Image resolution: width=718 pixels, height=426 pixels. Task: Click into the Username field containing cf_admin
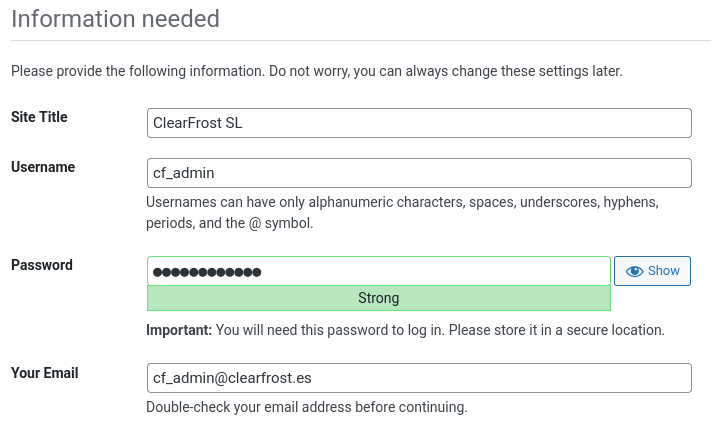tap(419, 173)
